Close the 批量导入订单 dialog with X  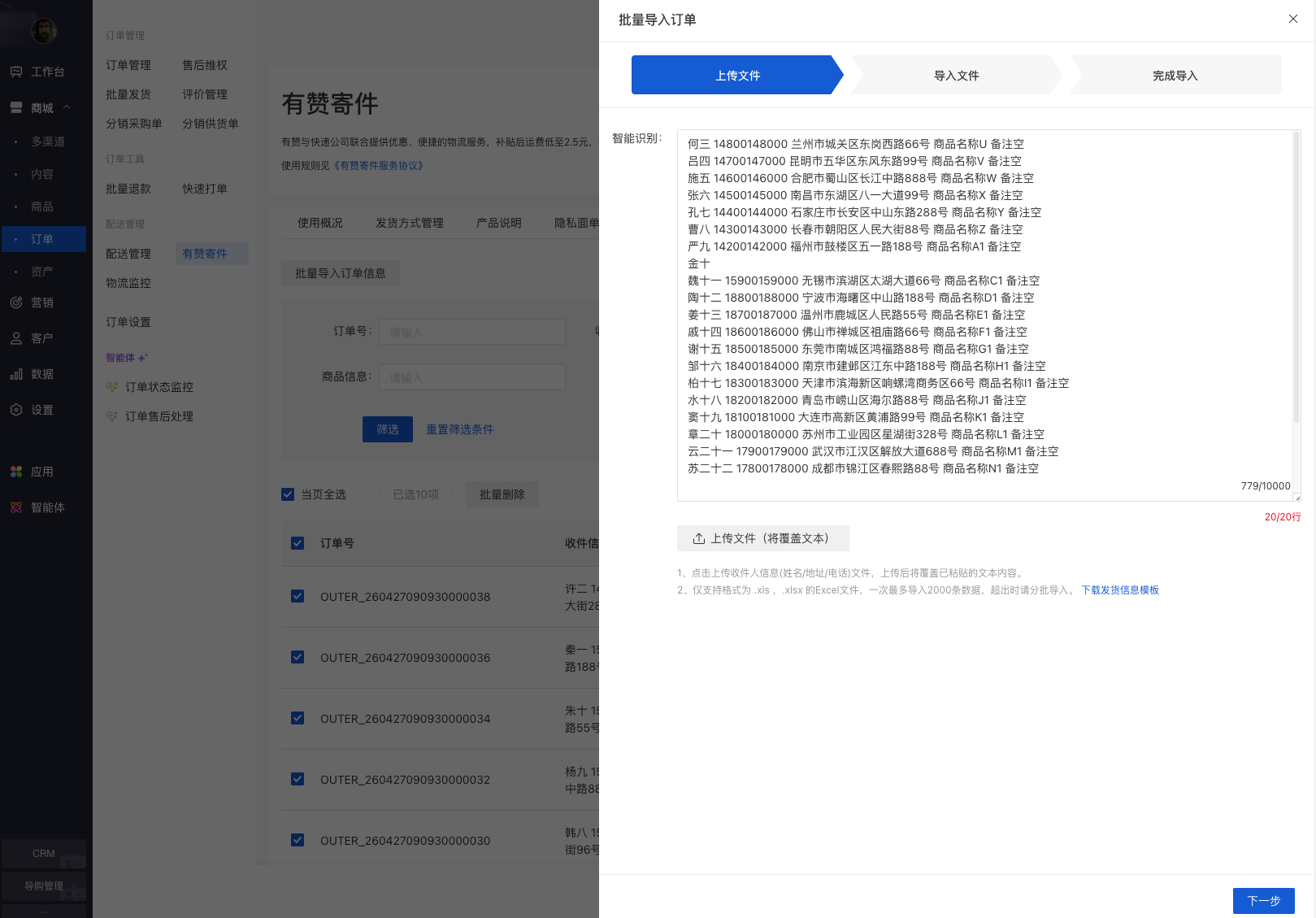[x=1292, y=19]
